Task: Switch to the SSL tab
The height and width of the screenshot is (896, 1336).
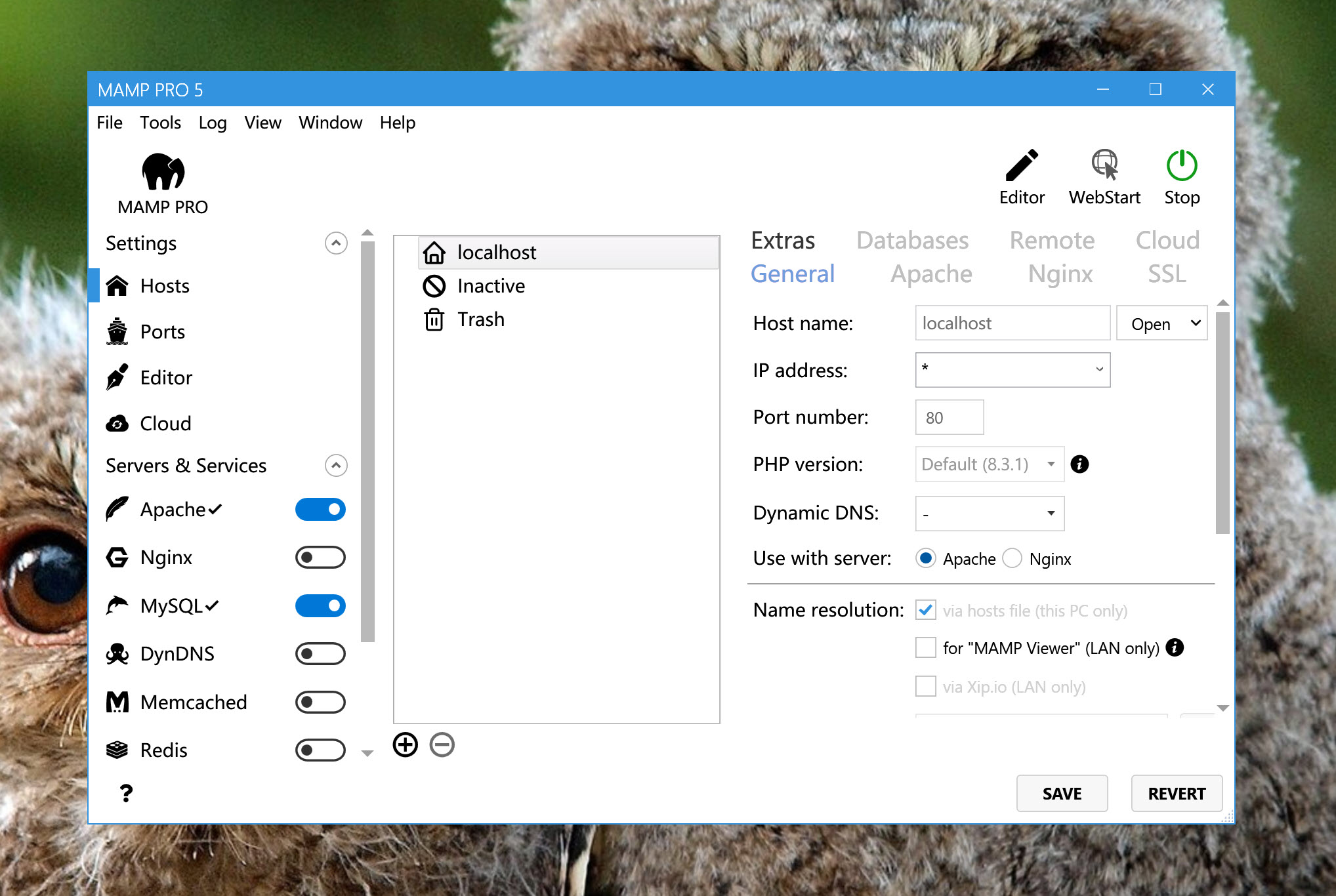Action: tap(1167, 274)
